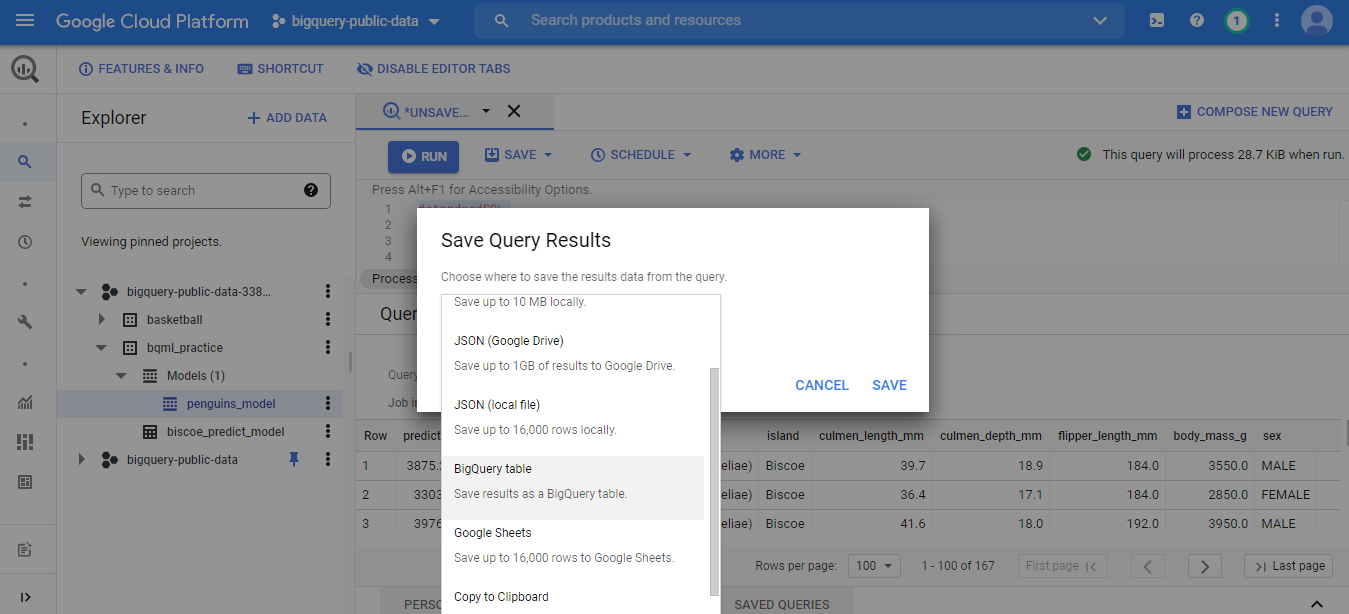Open the dashboard tiles sidebar icon
Screen dimensions: 1349x614
(x=25, y=442)
